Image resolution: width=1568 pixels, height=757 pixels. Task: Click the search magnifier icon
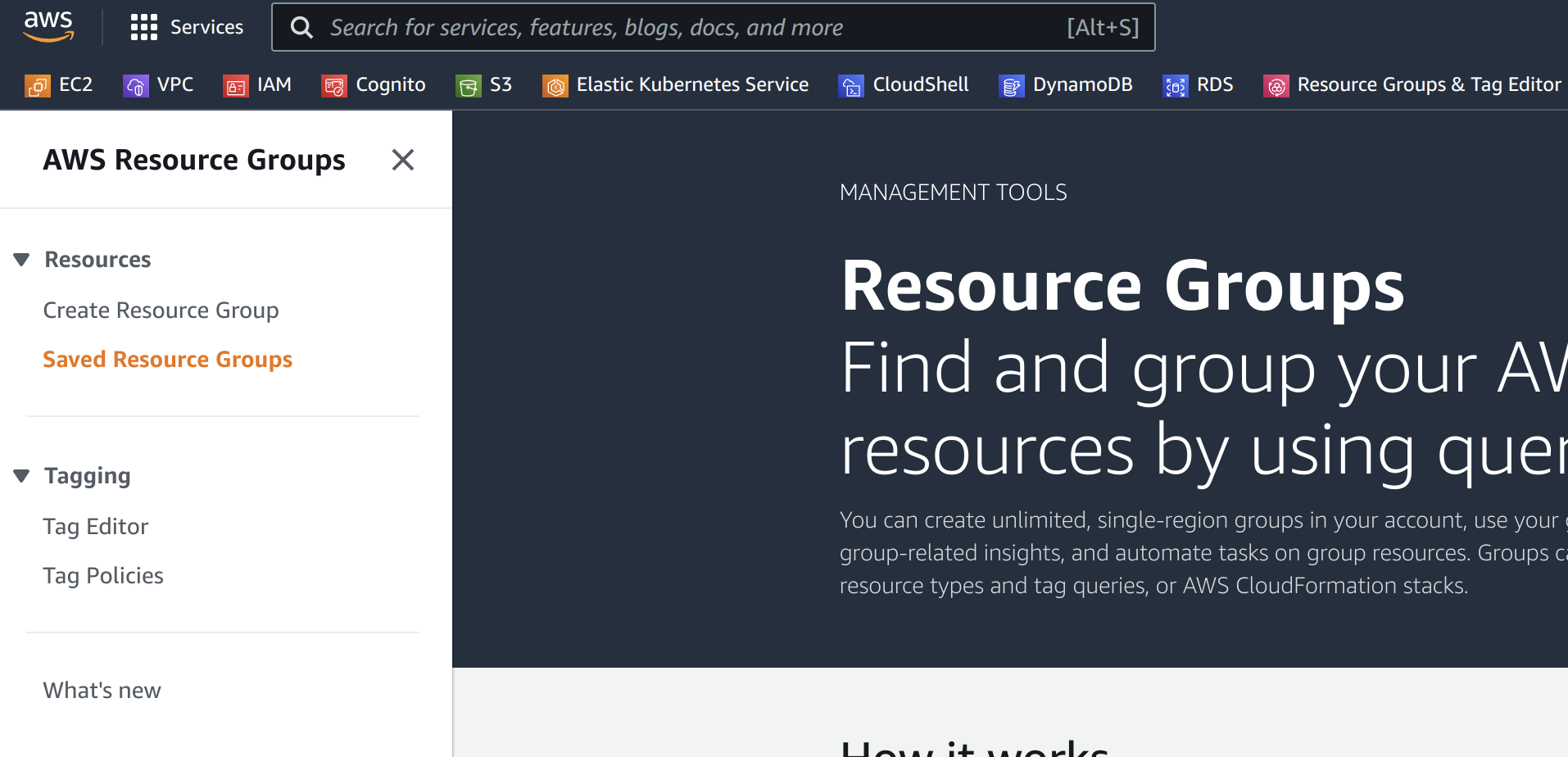[x=301, y=27]
